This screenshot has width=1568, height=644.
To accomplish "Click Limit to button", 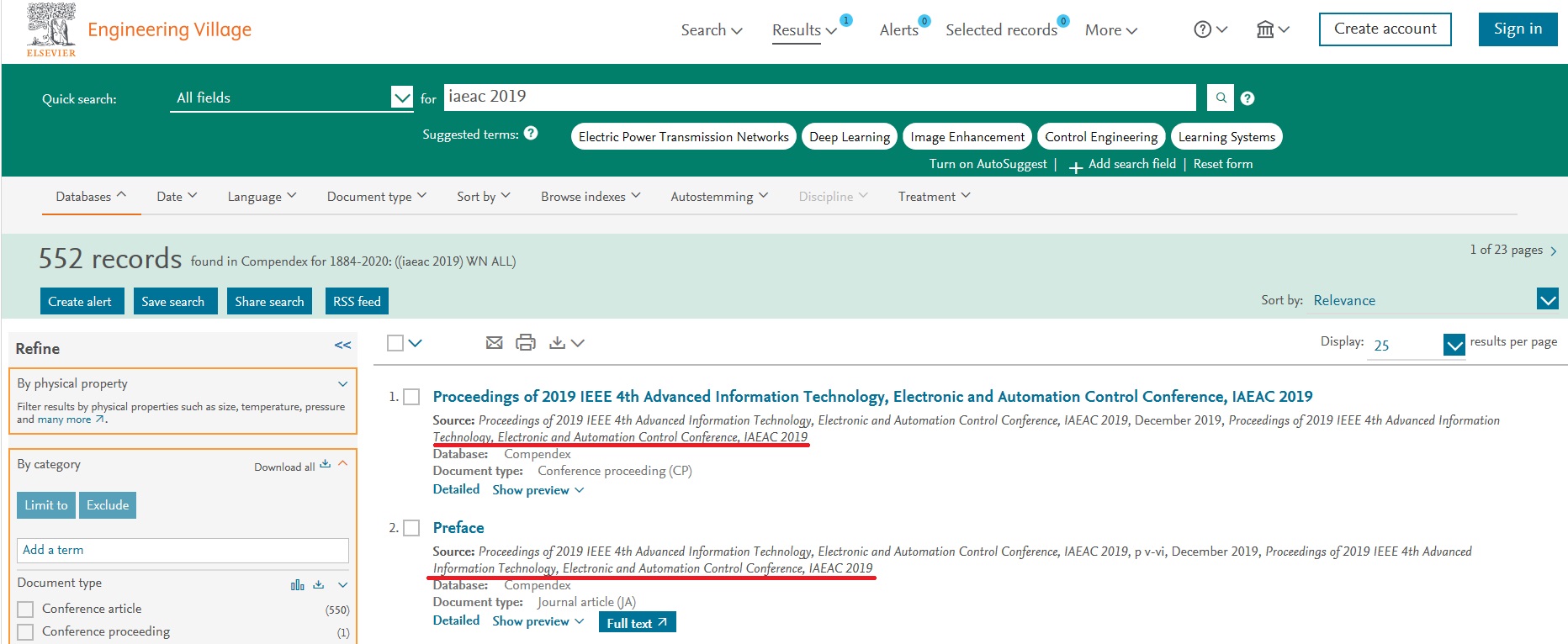I will tap(46, 505).
